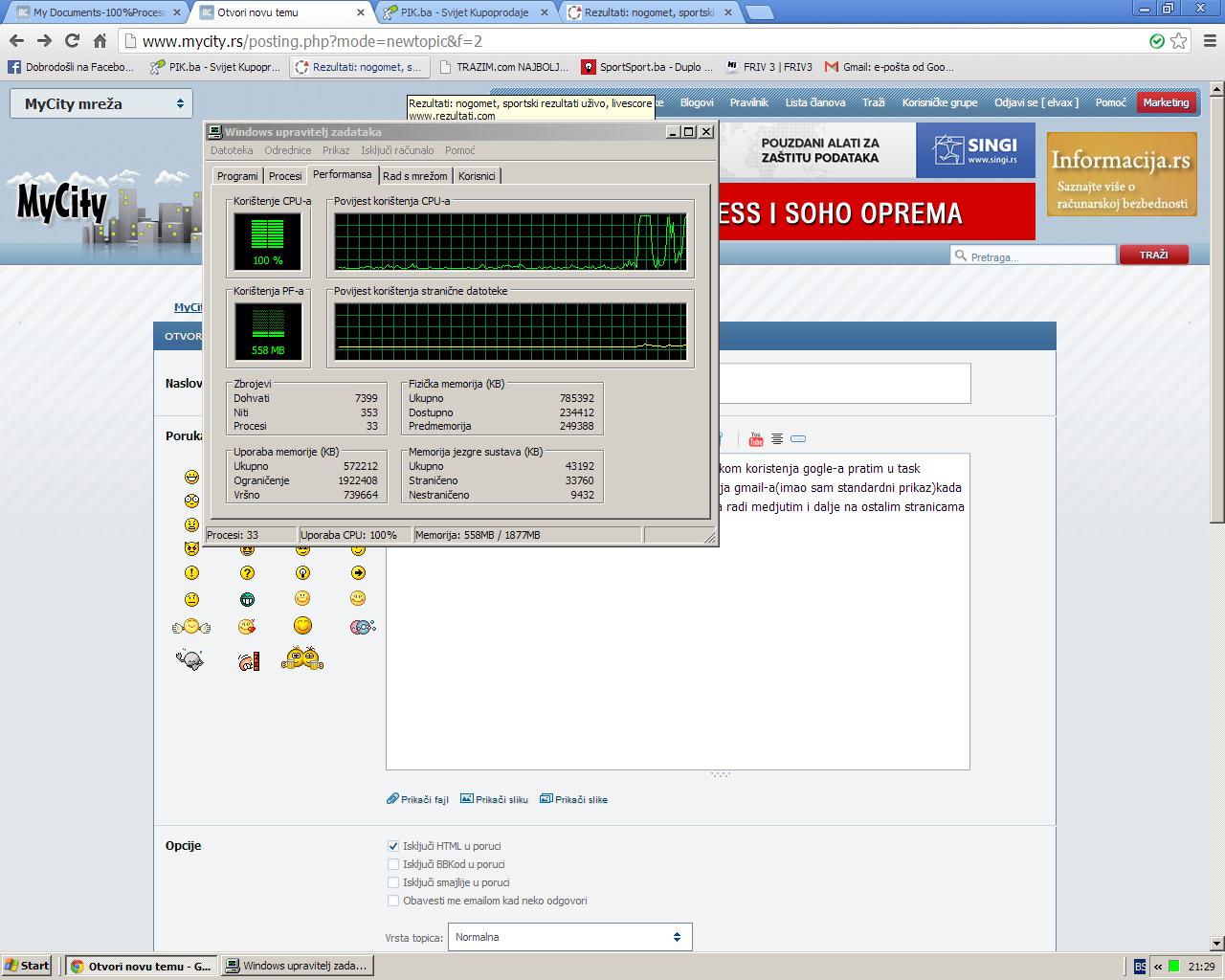Insert the question mark smiley
The height and width of the screenshot is (980, 1225).
247,573
